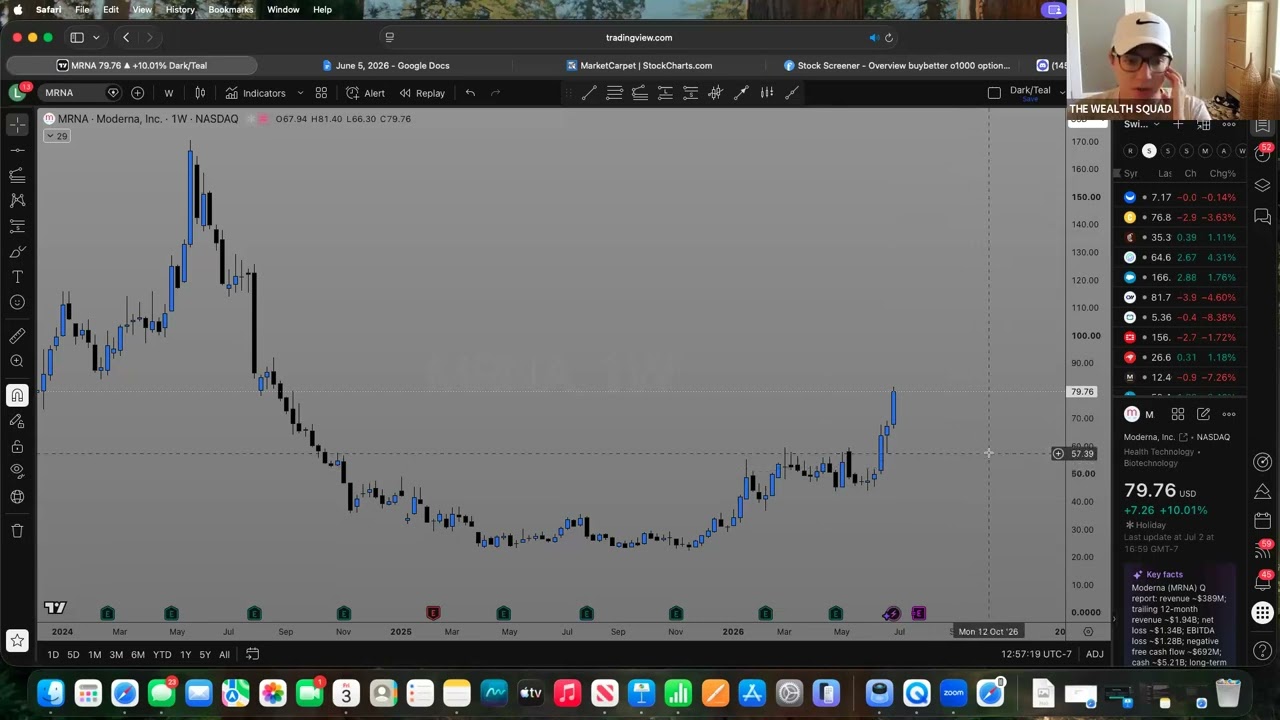Change the W weekly interval
The height and width of the screenshot is (720, 1280).
168,93
